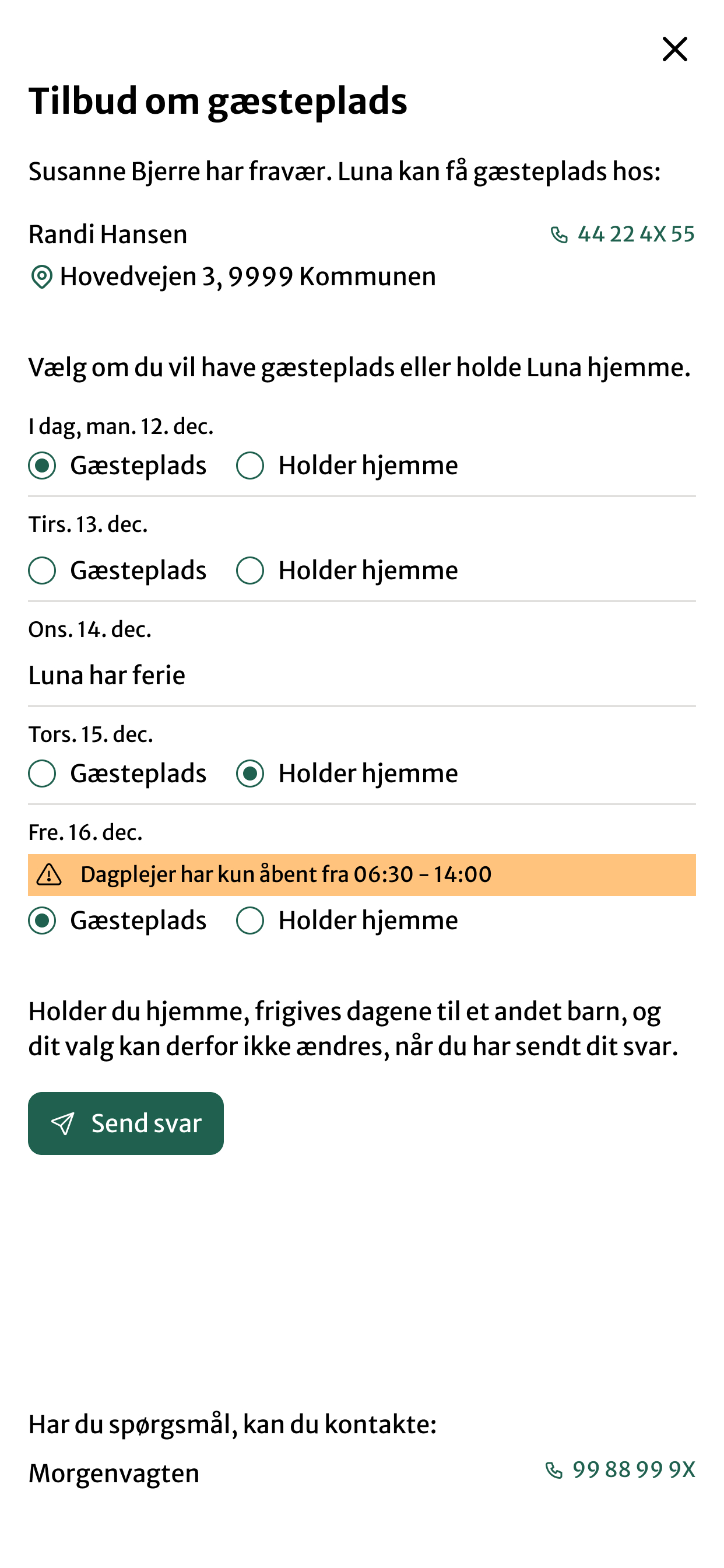Tap the location pin icon by Hovedvejen 3
The width and height of the screenshot is (724, 1568).
[41, 278]
